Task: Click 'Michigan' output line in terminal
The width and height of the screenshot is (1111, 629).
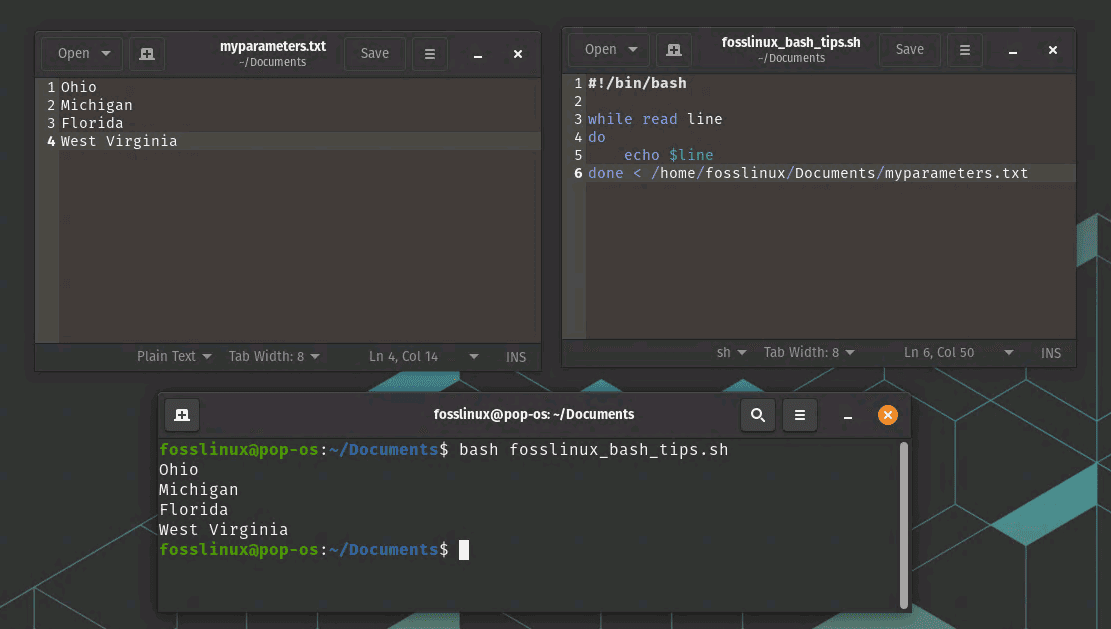Action: click(198, 489)
